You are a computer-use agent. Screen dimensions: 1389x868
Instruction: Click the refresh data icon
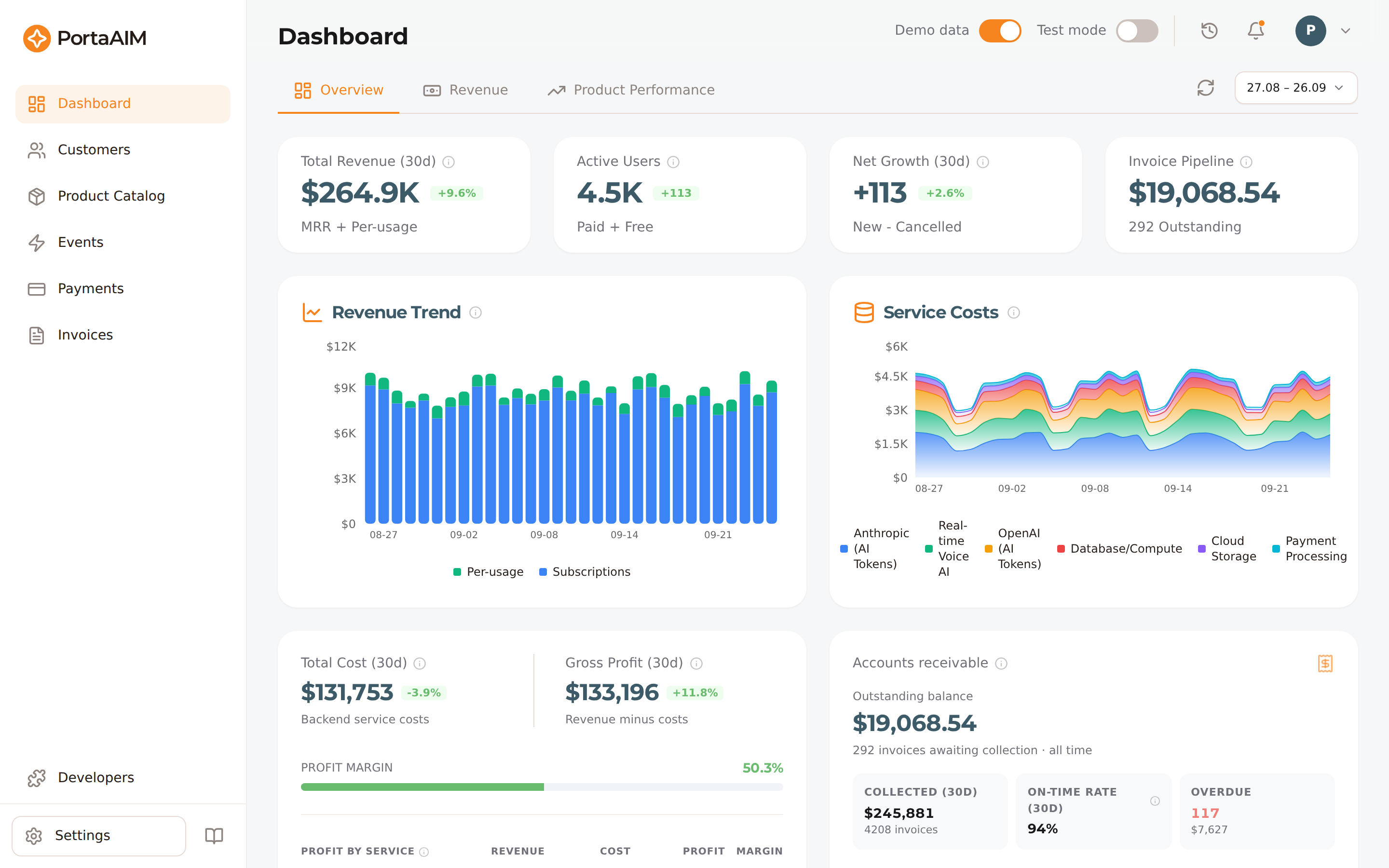[x=1205, y=88]
